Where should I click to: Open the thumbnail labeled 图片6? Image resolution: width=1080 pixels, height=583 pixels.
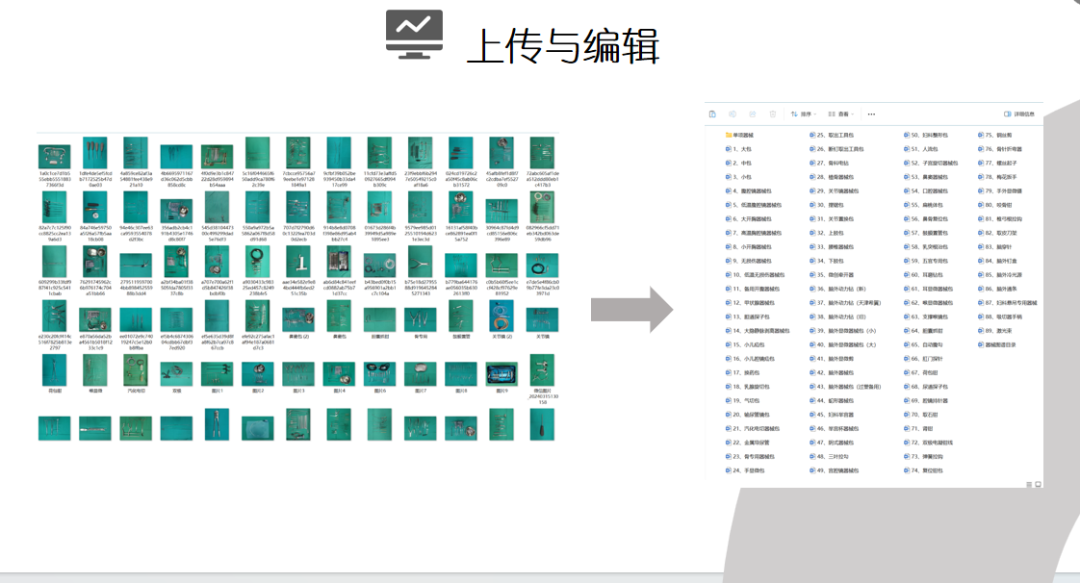coord(380,376)
